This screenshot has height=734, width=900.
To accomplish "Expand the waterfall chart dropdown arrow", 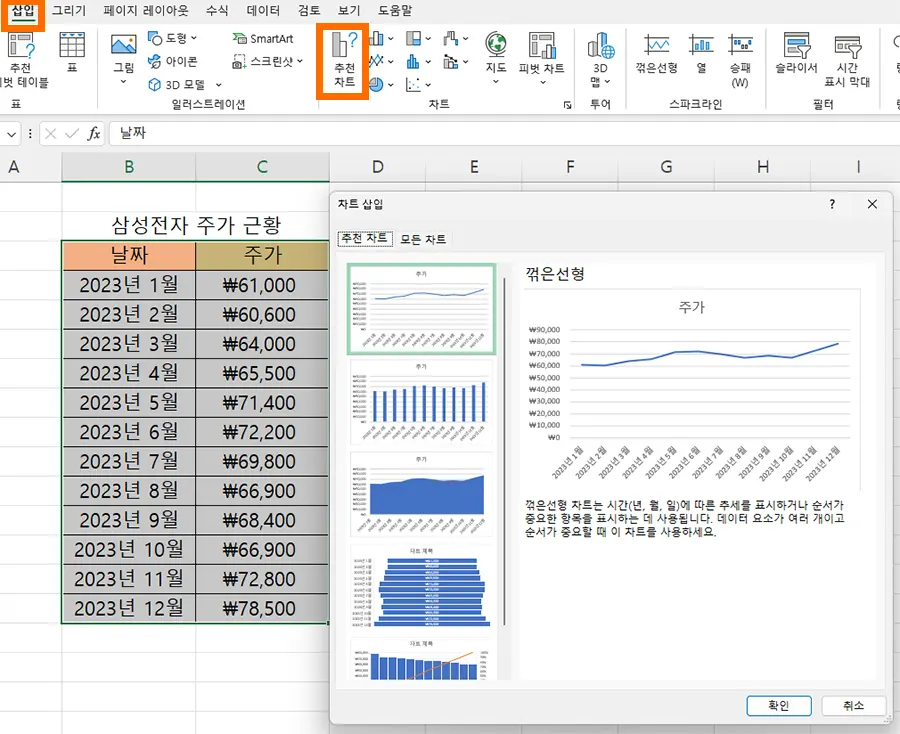I will (x=465, y=38).
